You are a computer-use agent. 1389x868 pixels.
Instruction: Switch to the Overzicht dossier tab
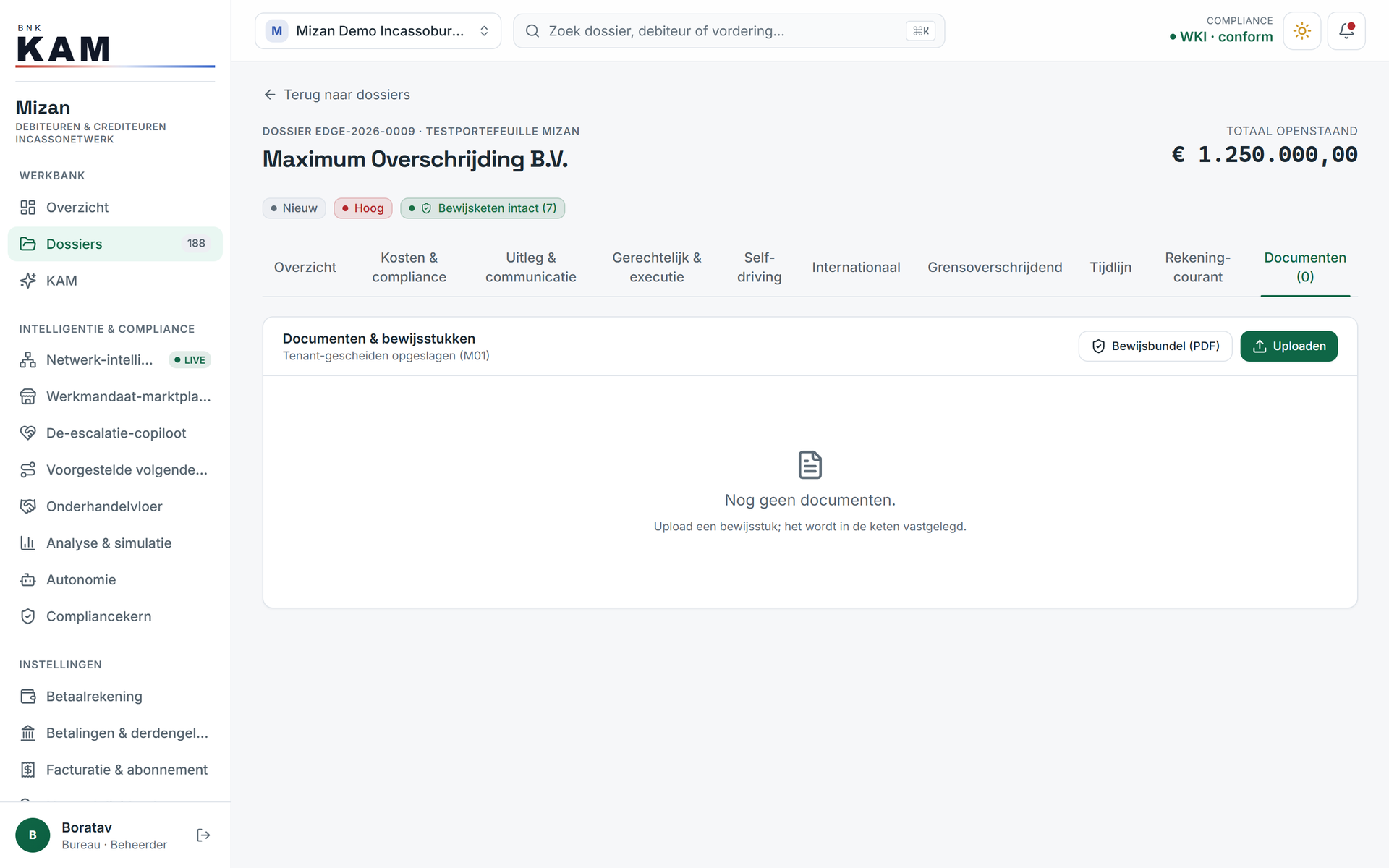[x=305, y=268]
